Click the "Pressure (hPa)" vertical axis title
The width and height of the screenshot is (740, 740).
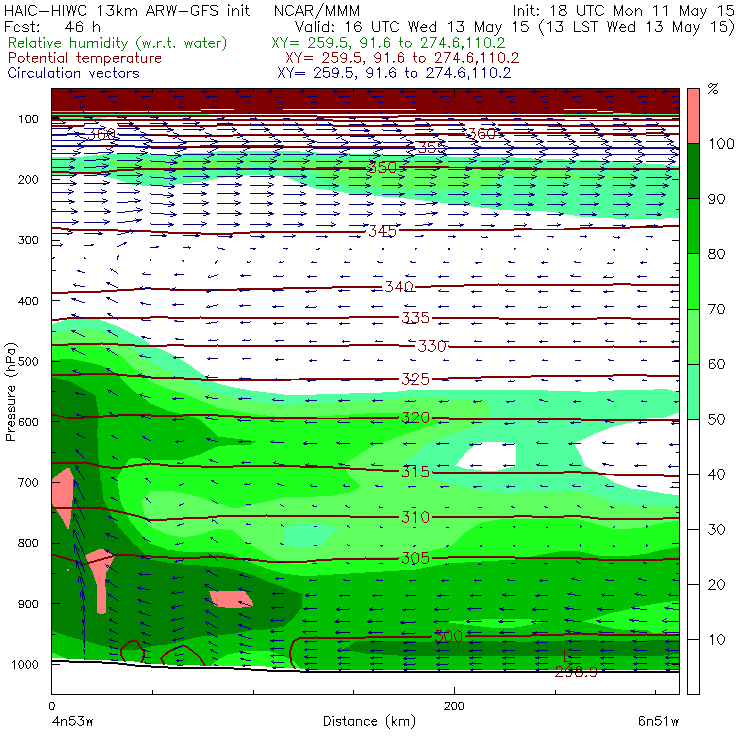tap(10, 392)
